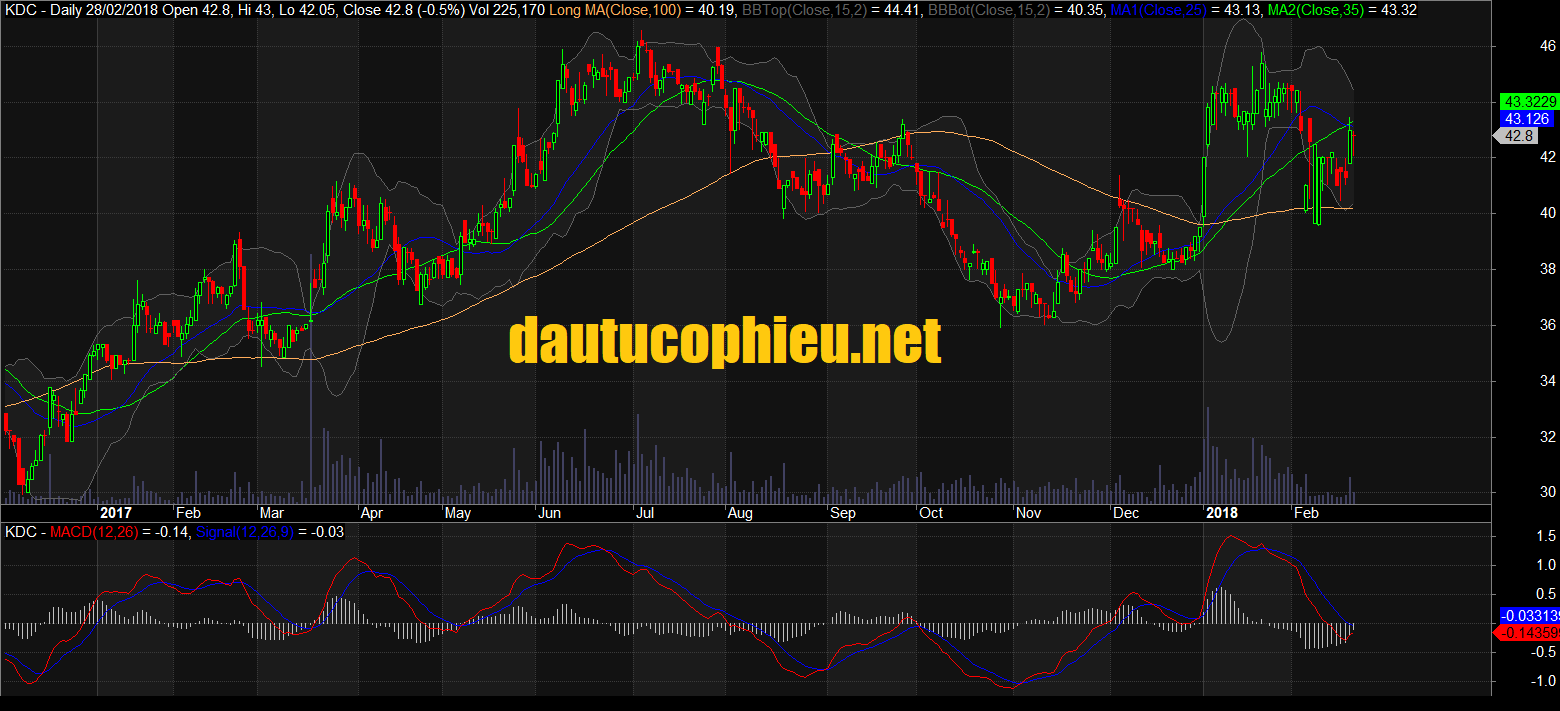This screenshot has width=1560, height=711.
Task: Select the 'Sep' month label on time axis
Action: tap(843, 513)
